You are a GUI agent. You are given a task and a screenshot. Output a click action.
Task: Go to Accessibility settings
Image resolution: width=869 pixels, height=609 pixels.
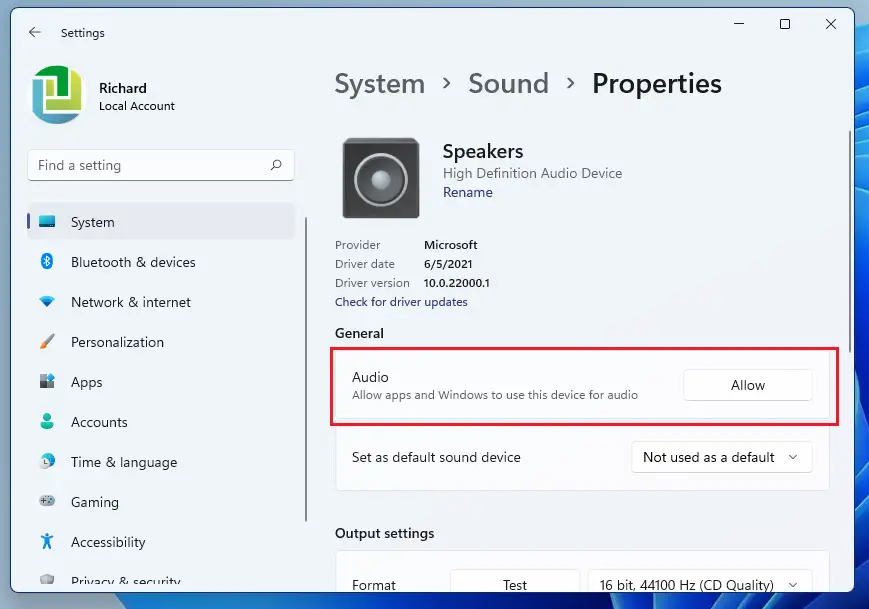[161, 541]
